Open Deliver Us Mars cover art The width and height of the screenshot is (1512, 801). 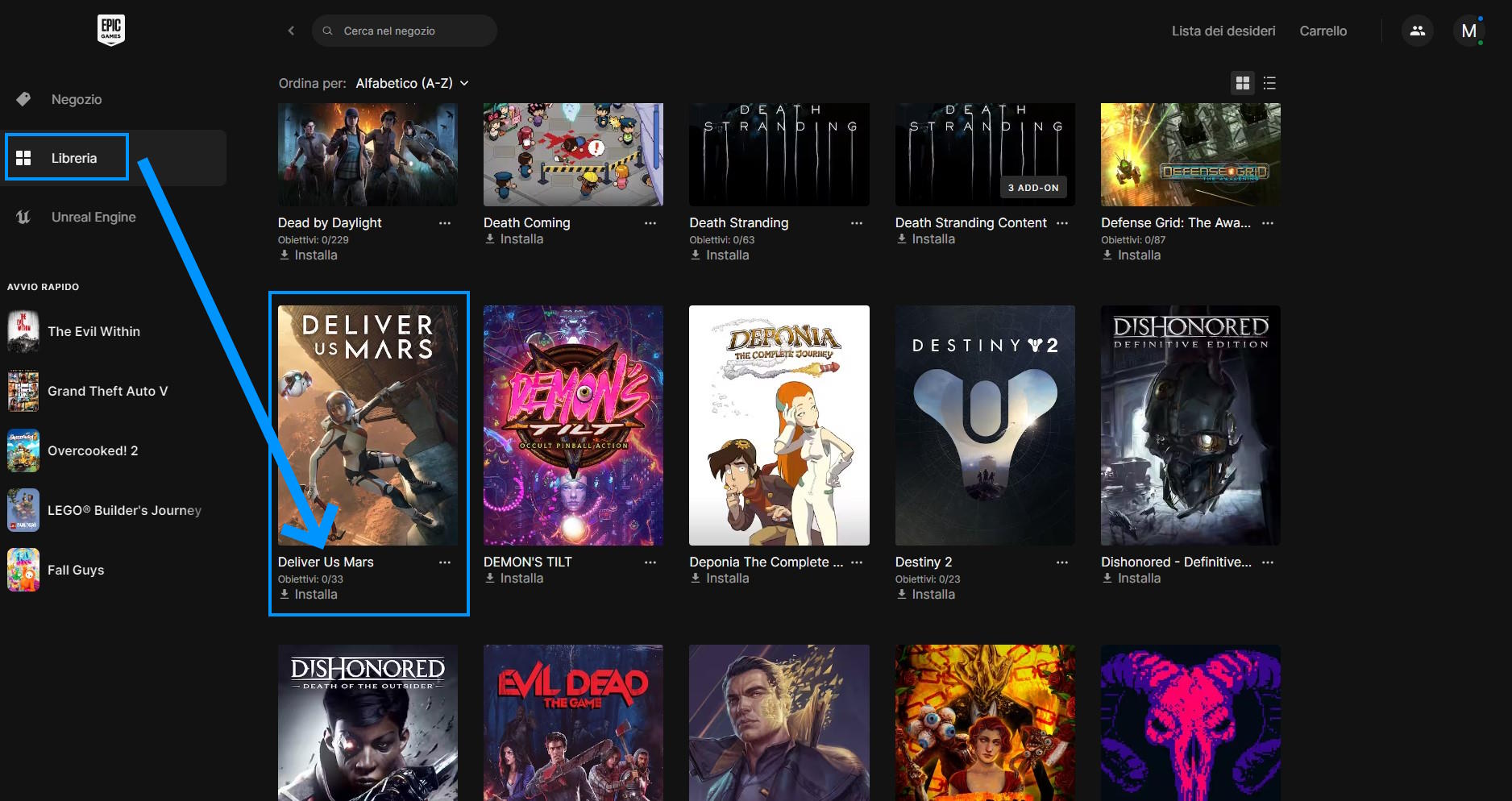(x=368, y=425)
